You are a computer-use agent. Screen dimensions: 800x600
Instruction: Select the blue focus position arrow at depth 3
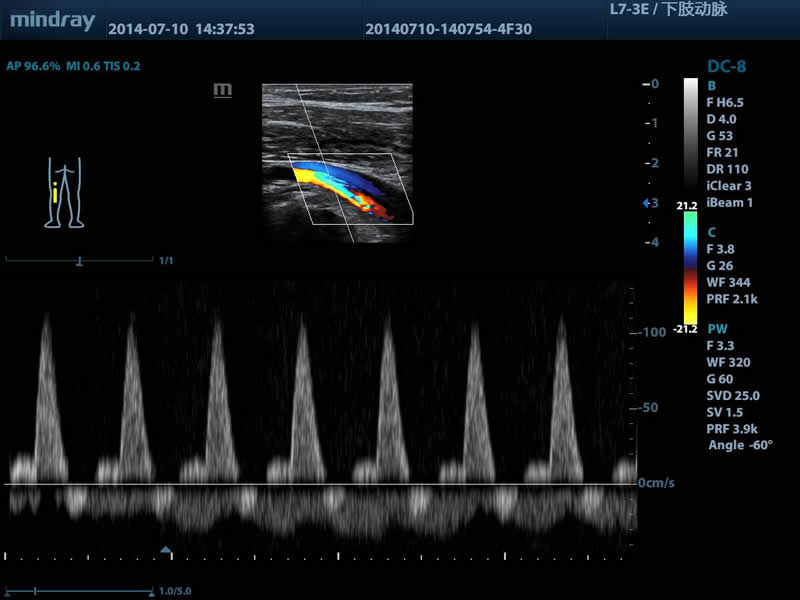[646, 203]
